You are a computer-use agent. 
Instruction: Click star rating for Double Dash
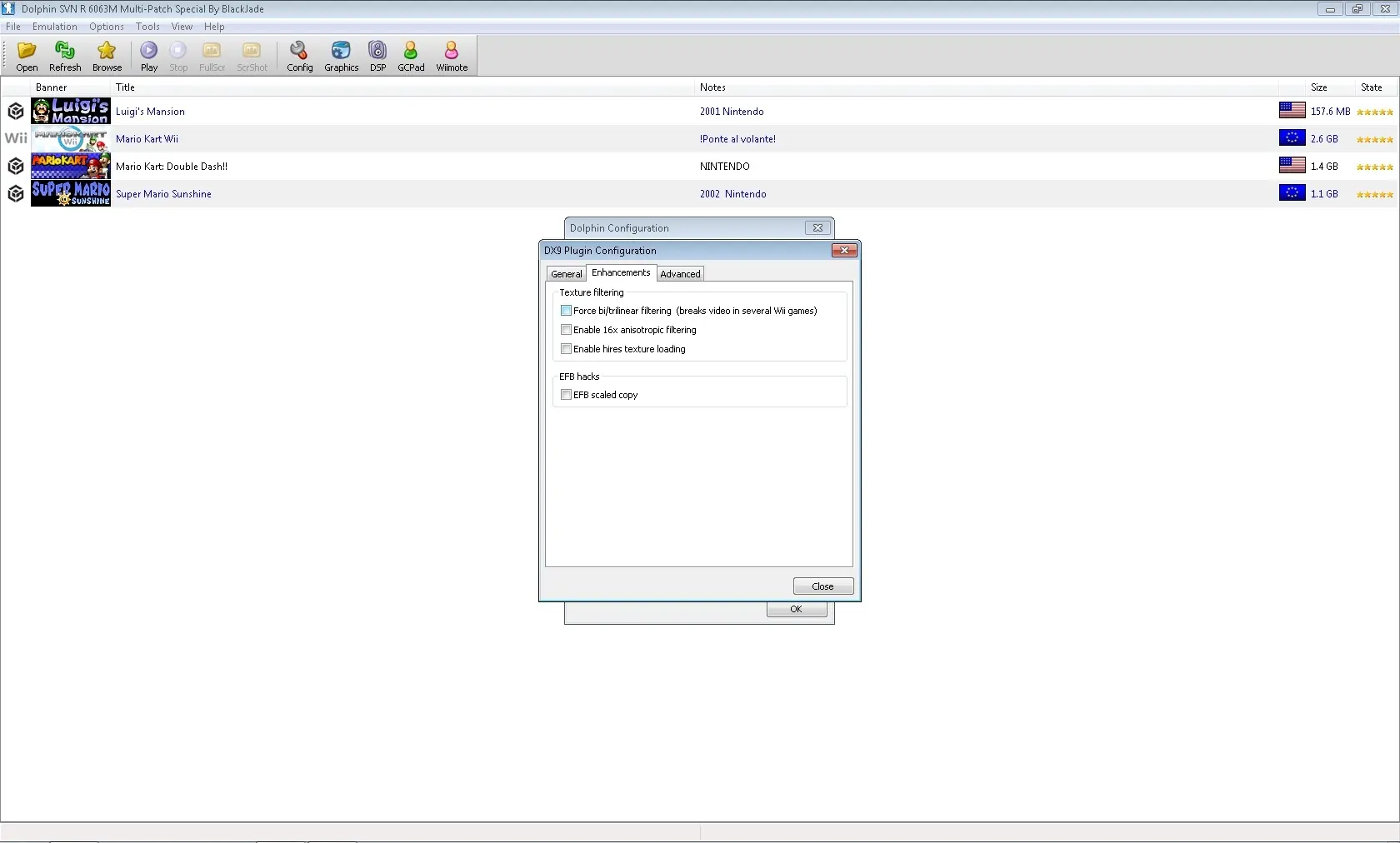coord(1375,167)
